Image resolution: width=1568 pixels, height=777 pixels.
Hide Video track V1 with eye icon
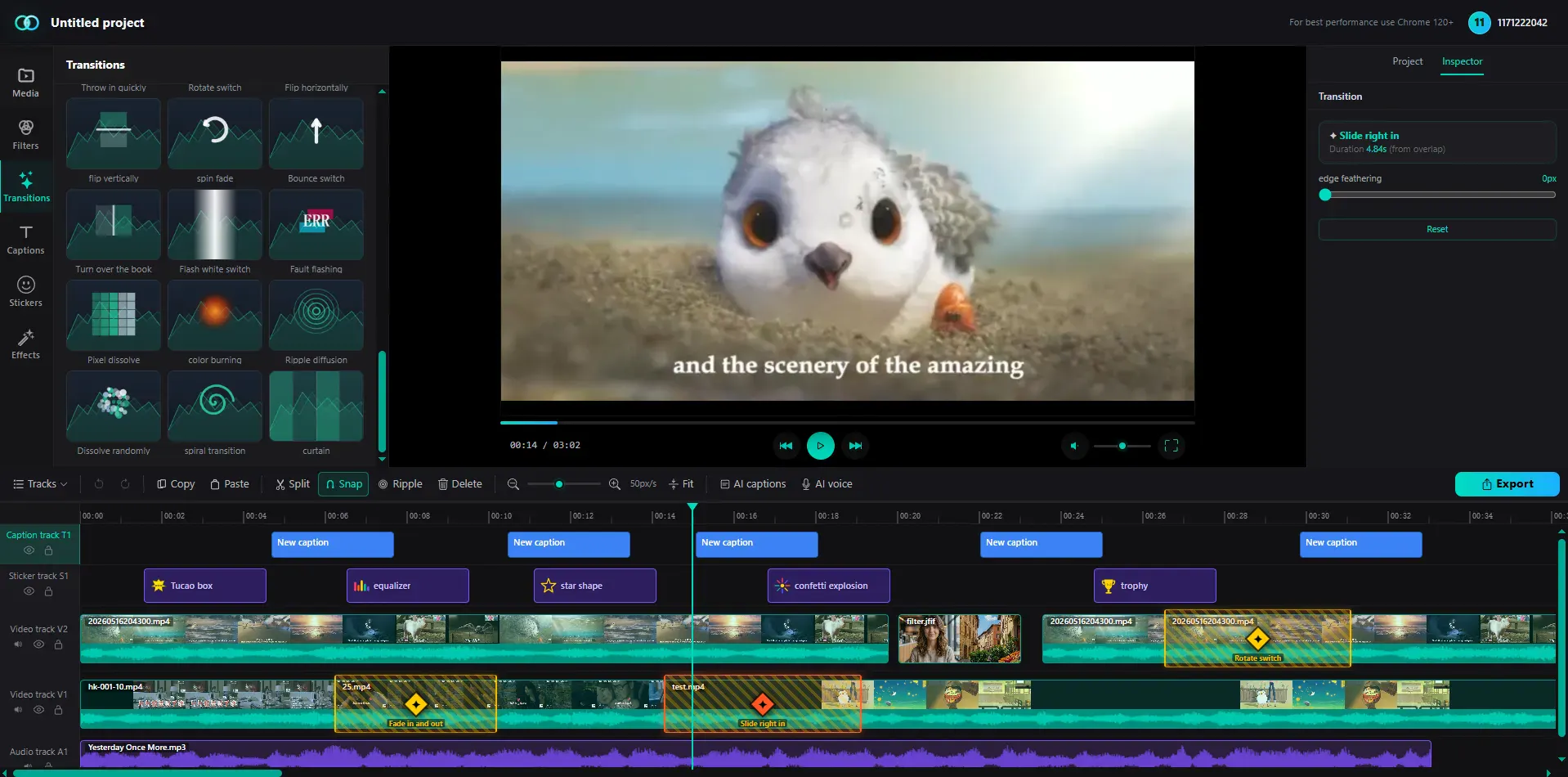[x=38, y=710]
